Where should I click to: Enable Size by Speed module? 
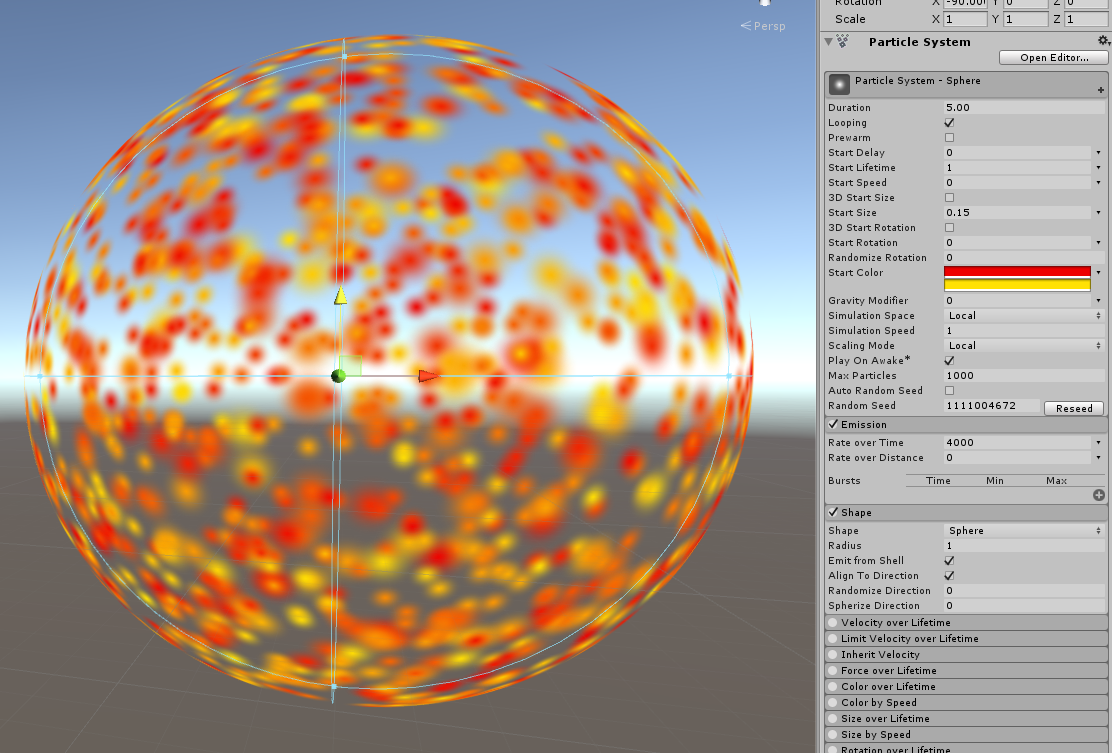pyautogui.click(x=833, y=735)
